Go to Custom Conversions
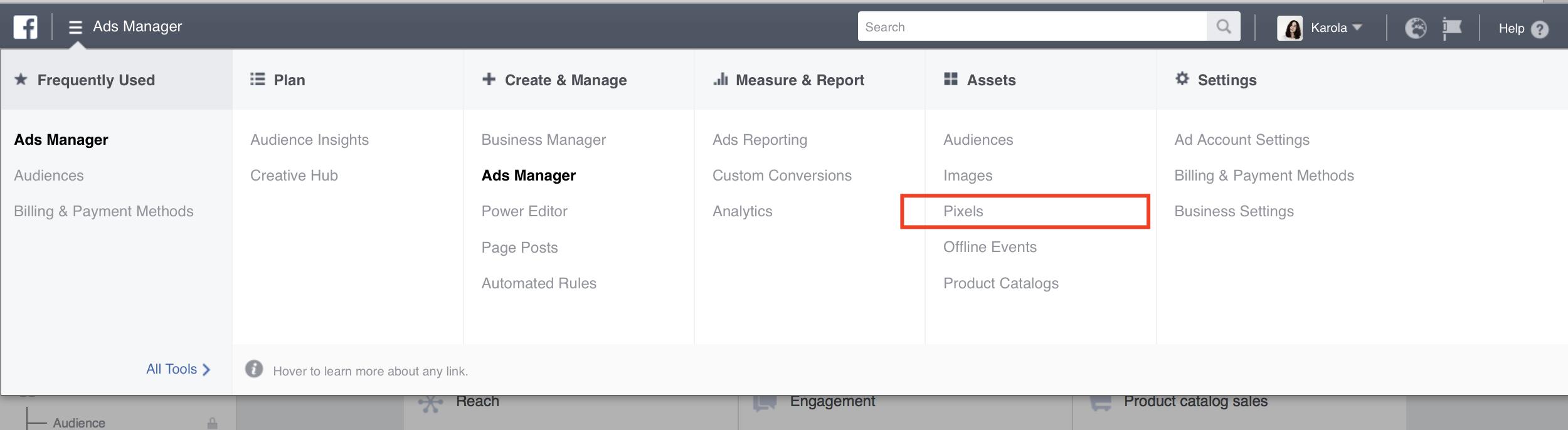 781,176
